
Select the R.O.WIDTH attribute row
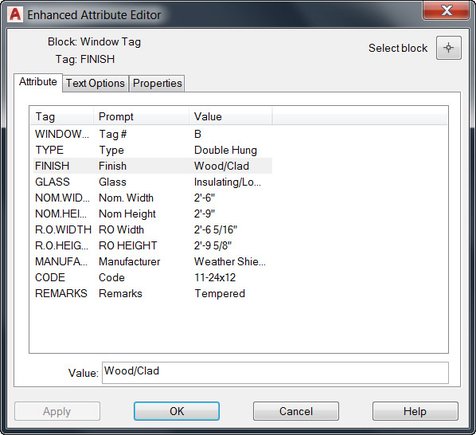153,230
